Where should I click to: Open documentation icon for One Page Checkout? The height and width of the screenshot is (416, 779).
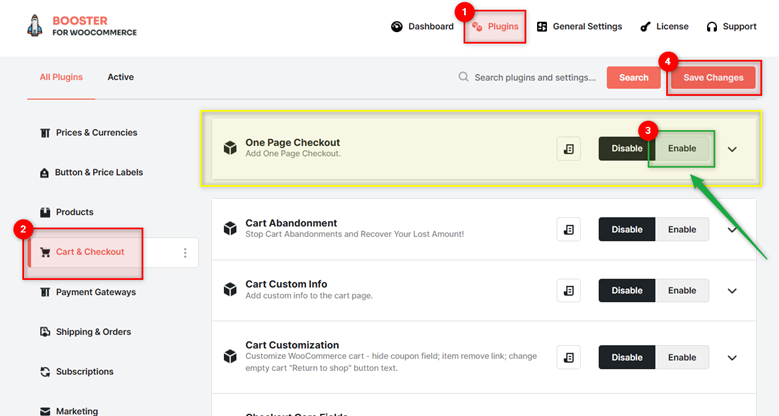[x=569, y=149]
